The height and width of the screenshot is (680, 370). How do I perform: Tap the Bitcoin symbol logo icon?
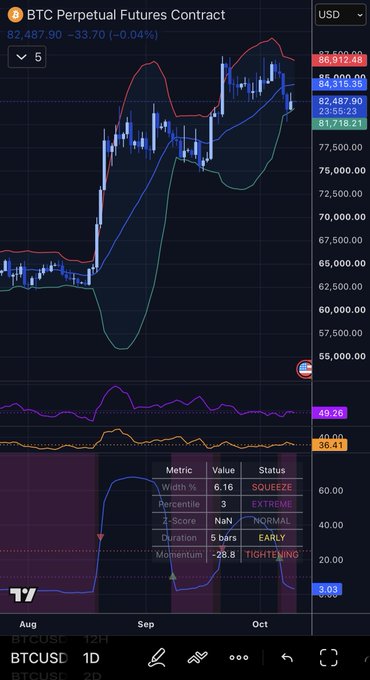[16, 15]
